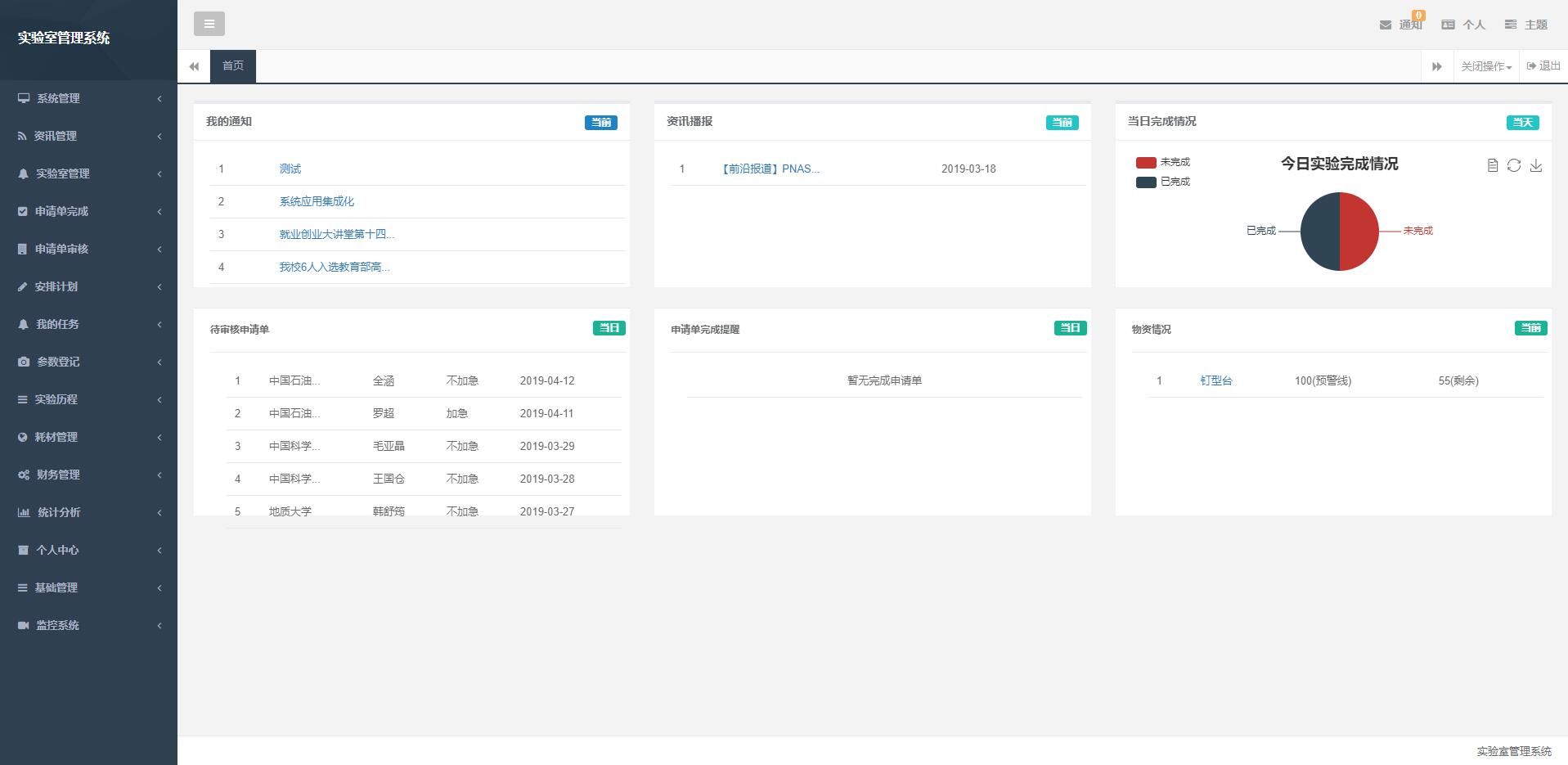Expand the 系统管理 sidebar menu
Viewport: 1568px width, 765px height.
click(x=88, y=98)
